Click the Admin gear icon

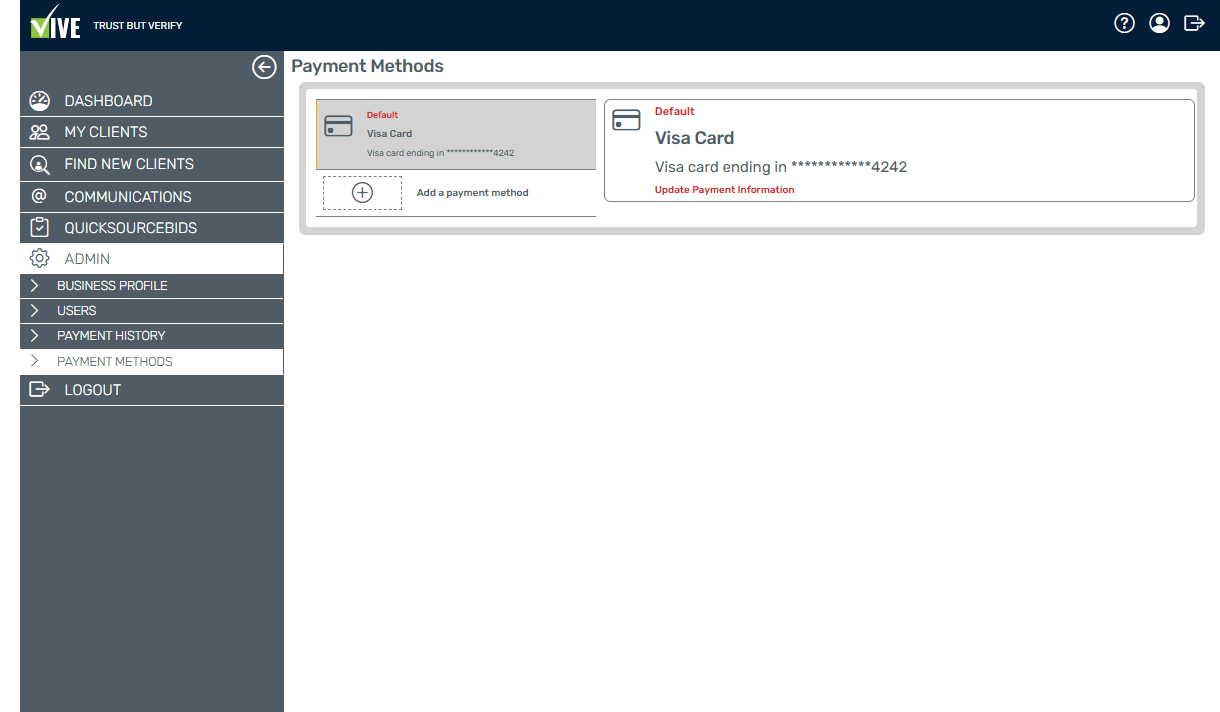coord(40,259)
